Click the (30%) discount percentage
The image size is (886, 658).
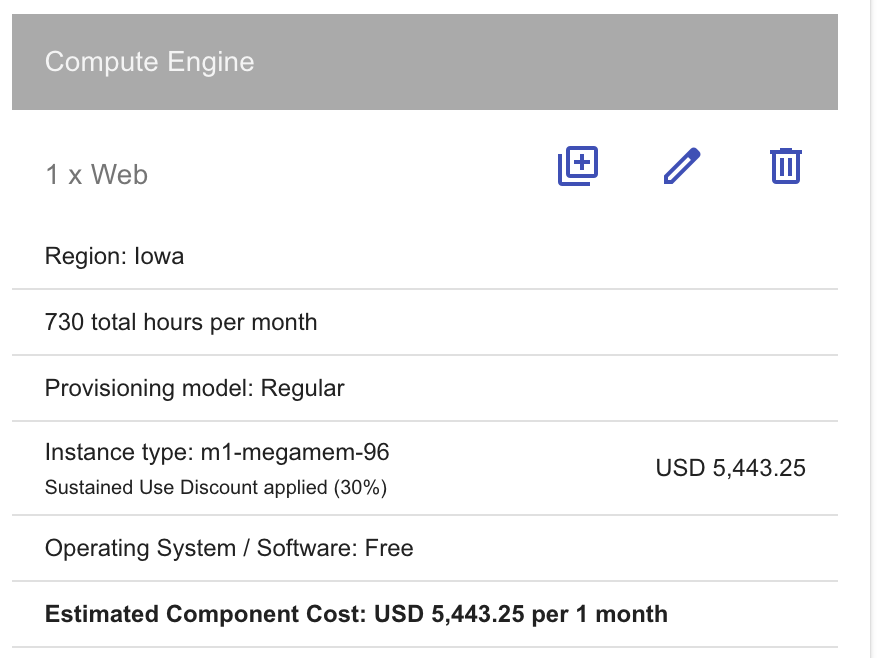point(360,487)
